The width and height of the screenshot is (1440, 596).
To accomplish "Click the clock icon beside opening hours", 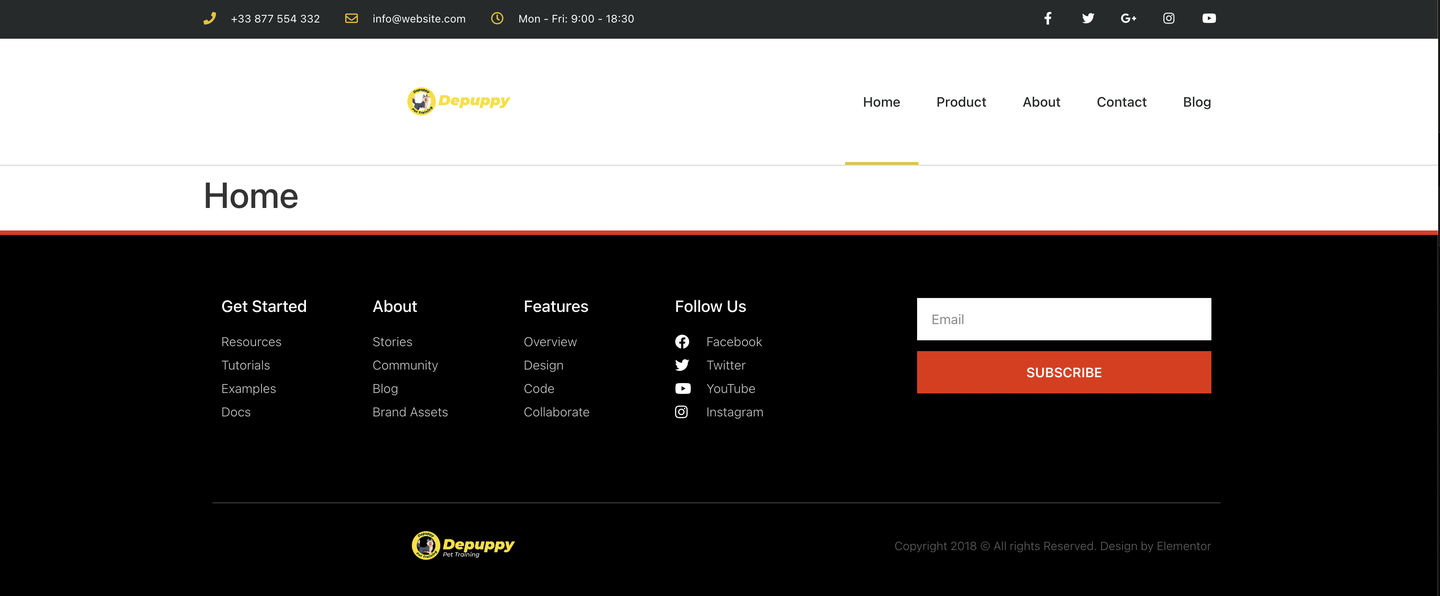I will click(x=497, y=18).
